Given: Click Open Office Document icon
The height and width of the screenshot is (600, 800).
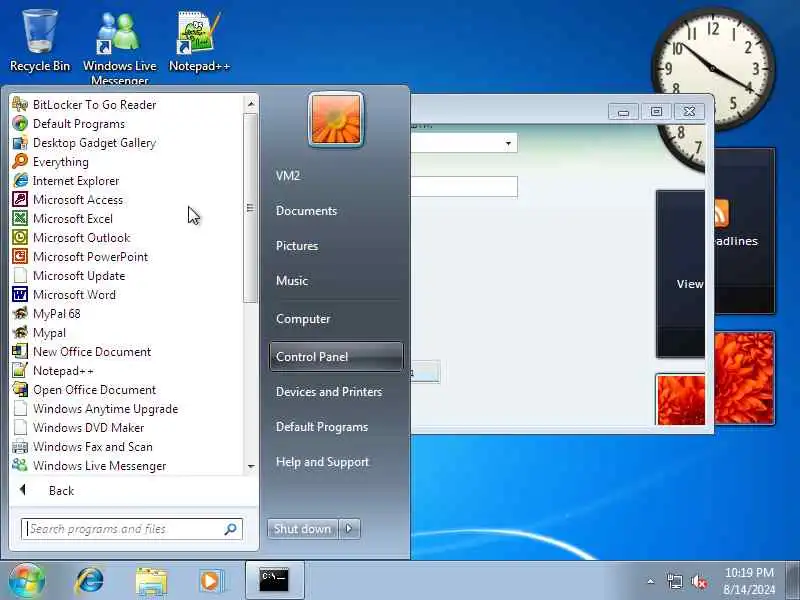Looking at the screenshot, I should (x=20, y=389).
